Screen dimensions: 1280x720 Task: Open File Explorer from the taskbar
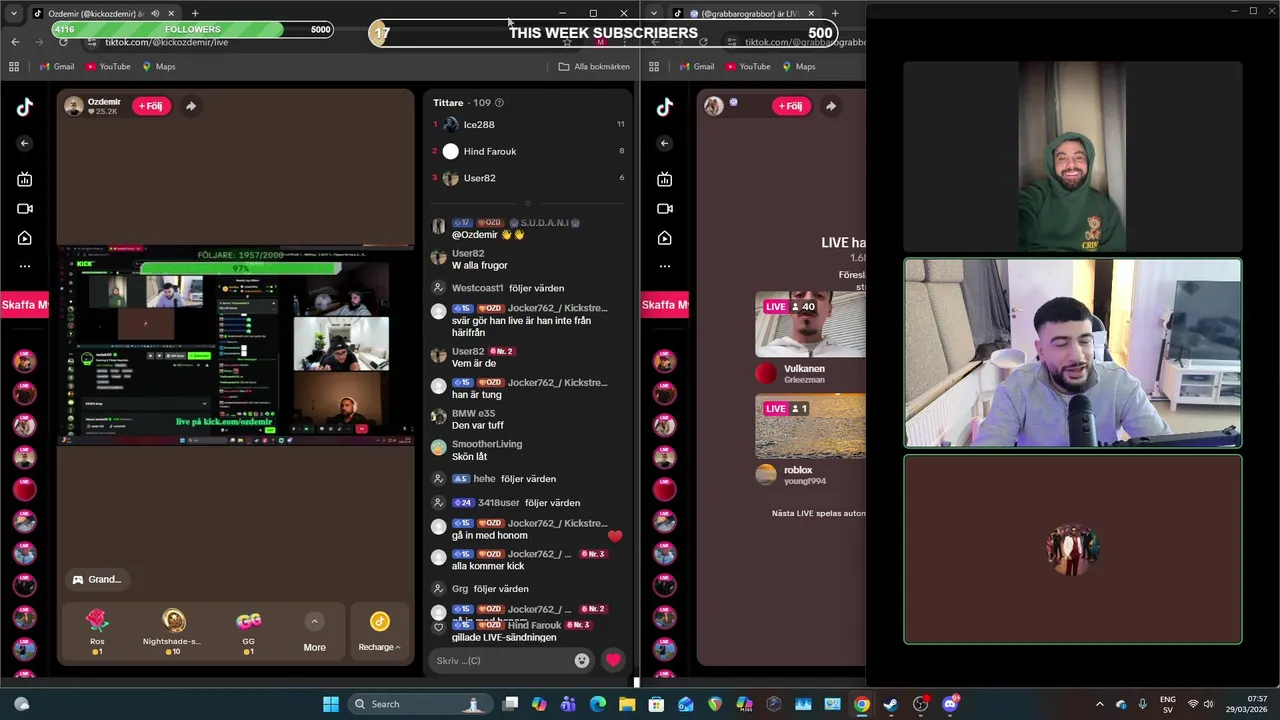(627, 704)
